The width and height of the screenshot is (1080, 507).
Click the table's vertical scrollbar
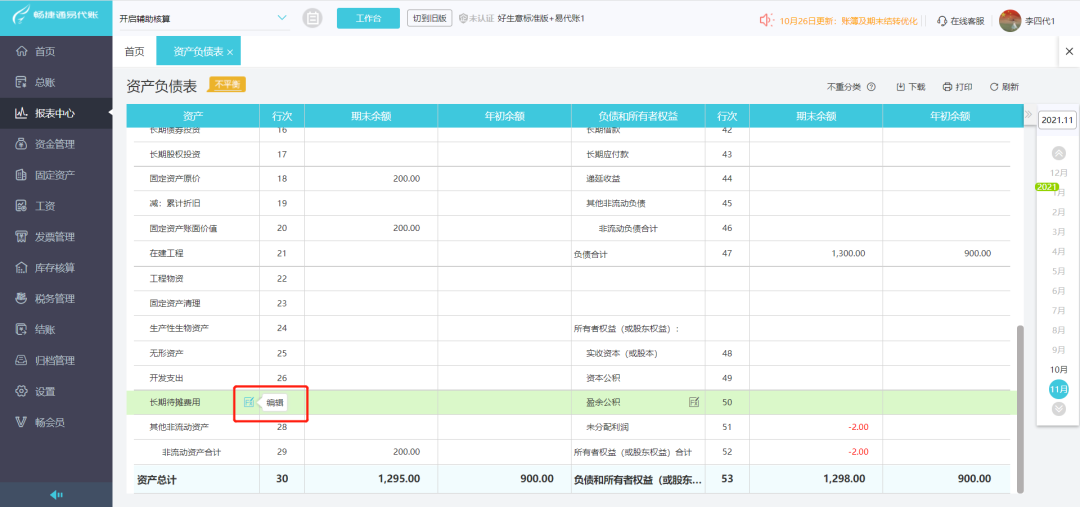1020,408
